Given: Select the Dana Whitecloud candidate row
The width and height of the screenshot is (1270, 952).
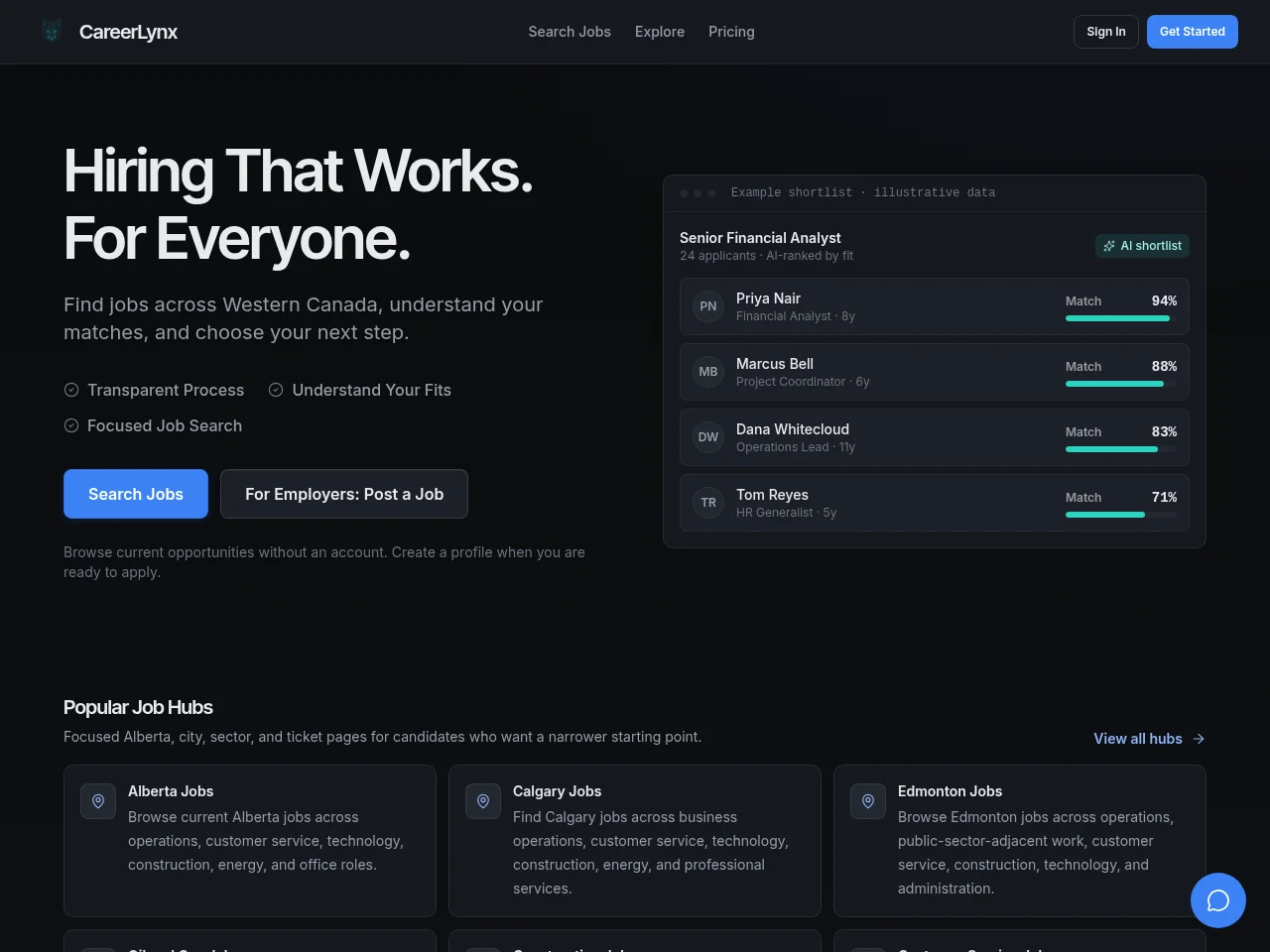Looking at the screenshot, I should pos(935,437).
